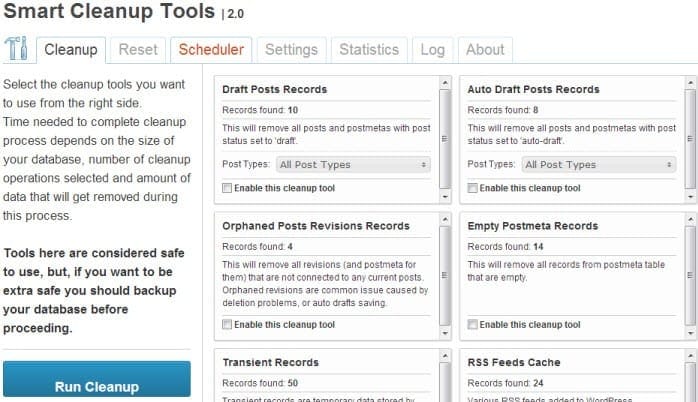The width and height of the screenshot is (698, 402).
Task: Click scroll down arrow in Empty Postmeta Records box
Action: coord(690,333)
